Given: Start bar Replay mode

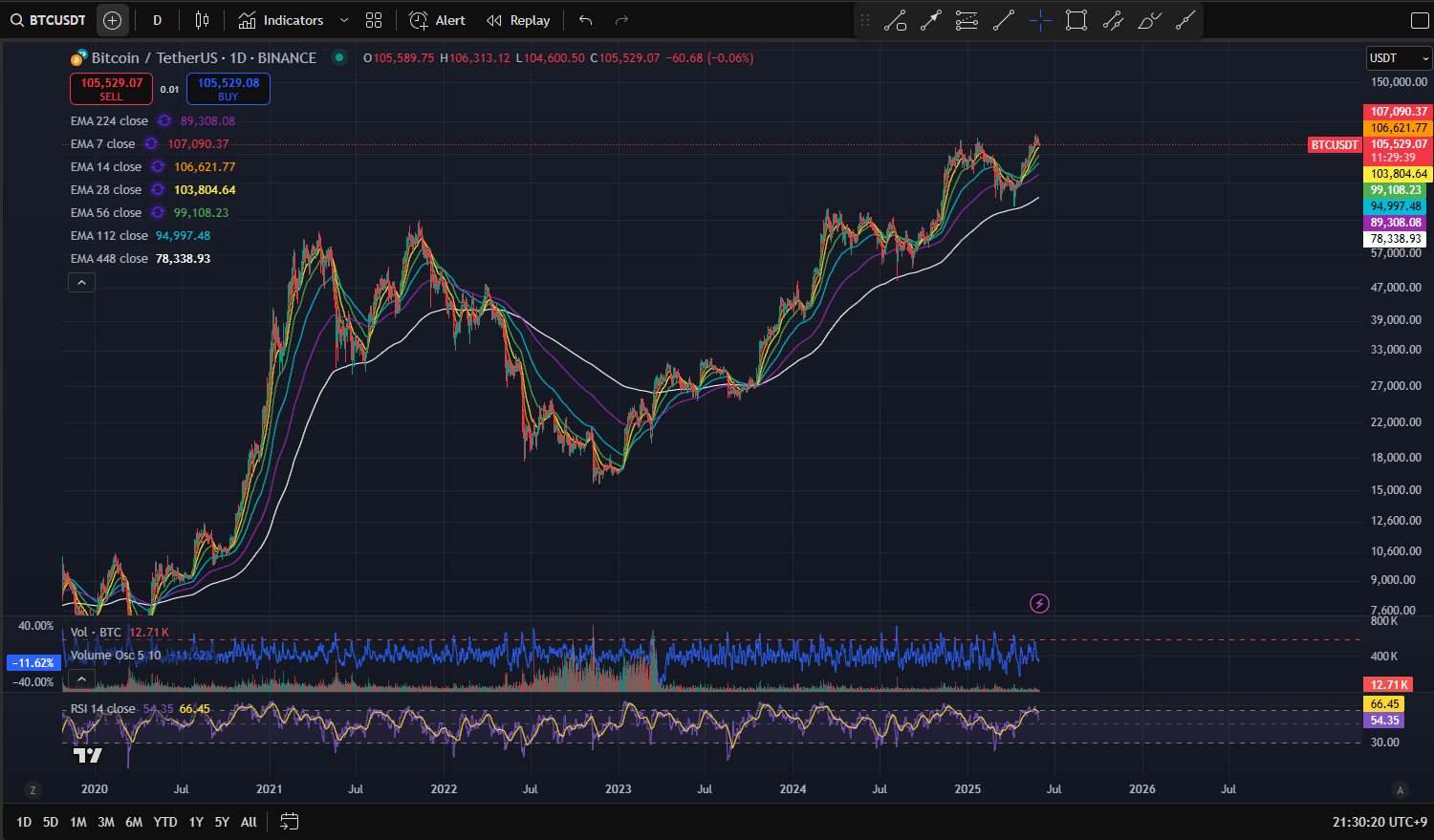Looking at the screenshot, I should click(x=518, y=20).
